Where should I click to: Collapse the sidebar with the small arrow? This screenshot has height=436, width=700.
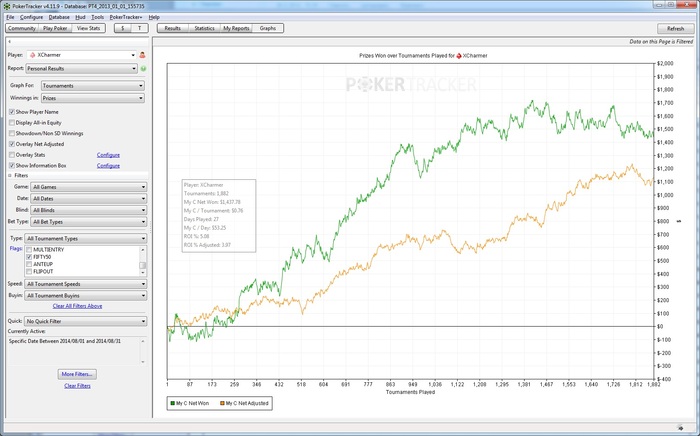pyautogui.click(x=9, y=41)
